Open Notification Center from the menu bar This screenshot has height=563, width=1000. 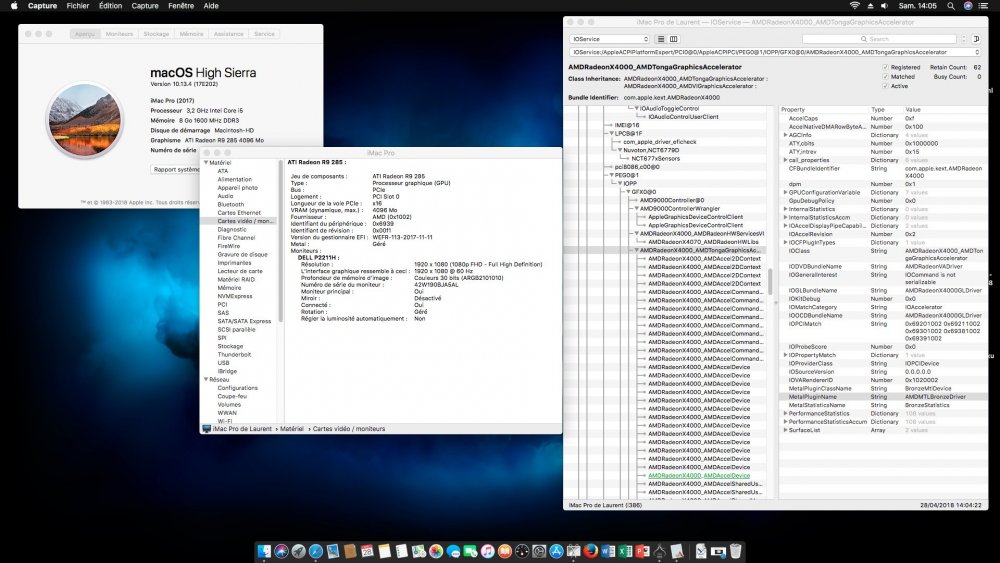point(984,6)
